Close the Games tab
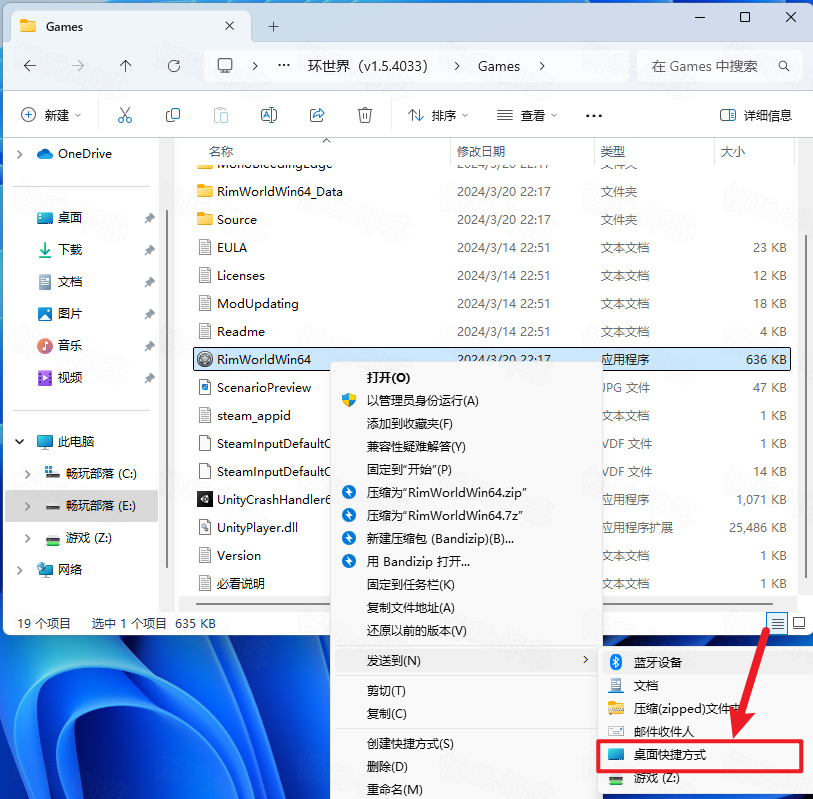This screenshot has height=799, width=813. point(230,26)
